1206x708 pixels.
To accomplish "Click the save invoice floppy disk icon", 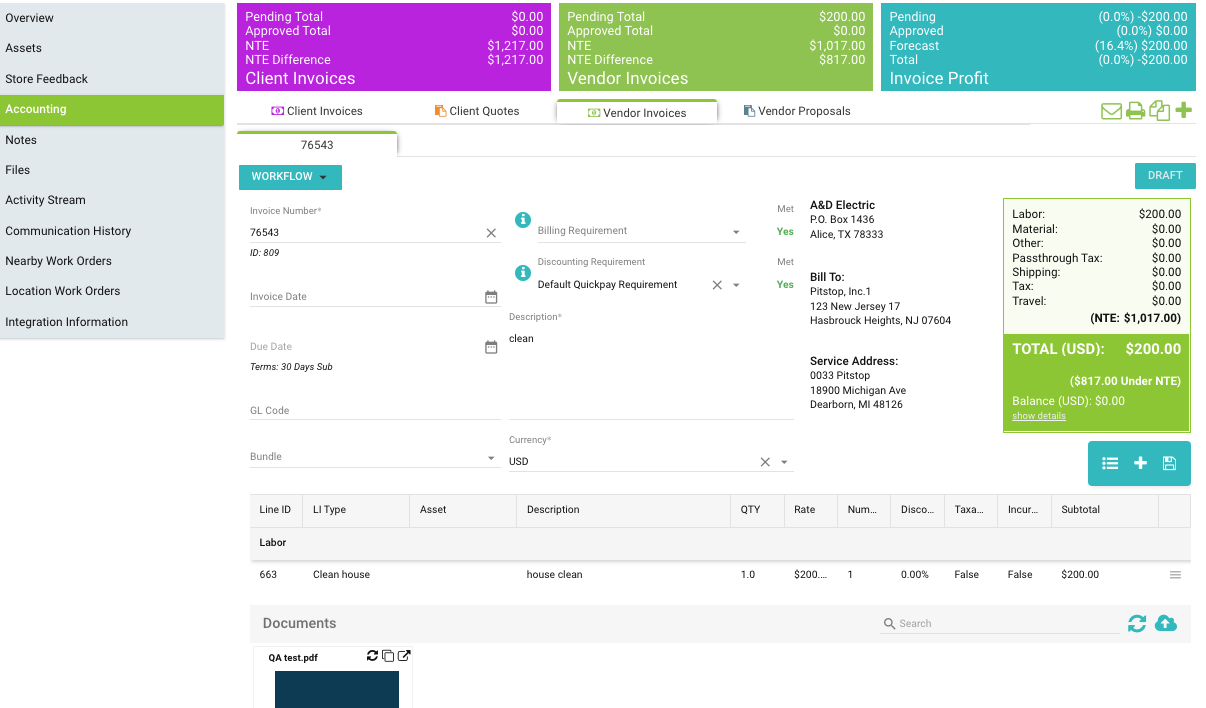I will (x=1169, y=463).
